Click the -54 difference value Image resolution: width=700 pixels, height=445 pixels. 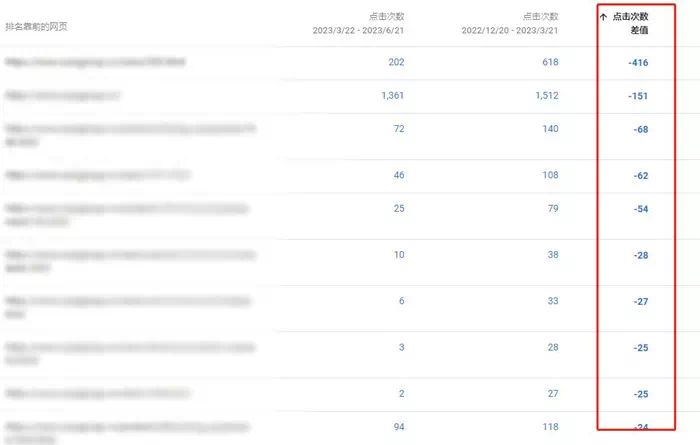(640, 209)
